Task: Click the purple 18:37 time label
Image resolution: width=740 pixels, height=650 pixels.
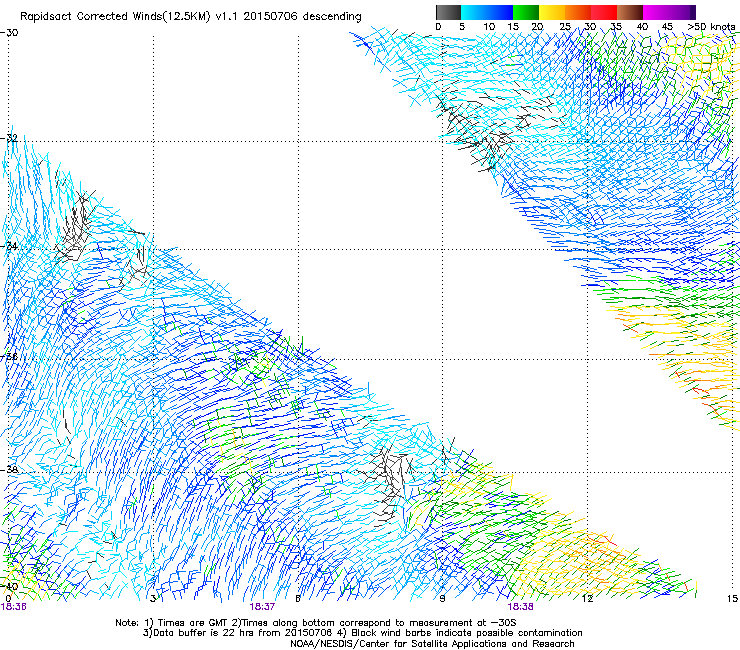Action: coord(262,607)
